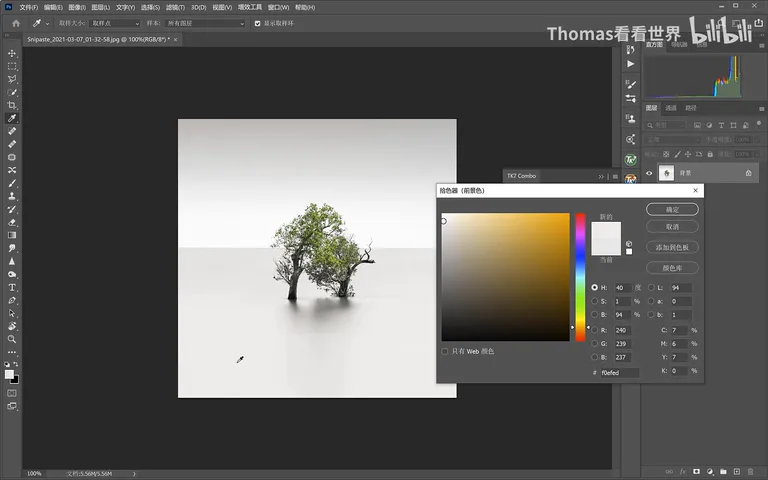Image resolution: width=768 pixels, height=480 pixels.
Task: Select the Brush tool
Action: 12,183
